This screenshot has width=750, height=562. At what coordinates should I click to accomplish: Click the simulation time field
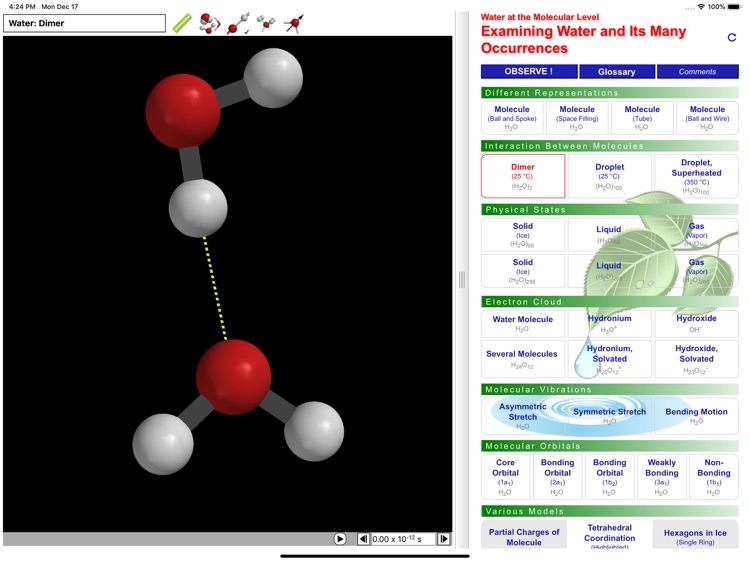[x=403, y=539]
